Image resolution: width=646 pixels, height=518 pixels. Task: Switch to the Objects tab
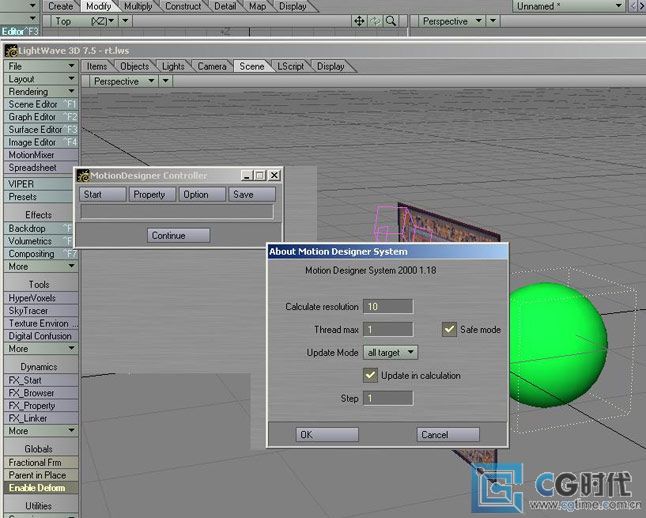(x=134, y=66)
